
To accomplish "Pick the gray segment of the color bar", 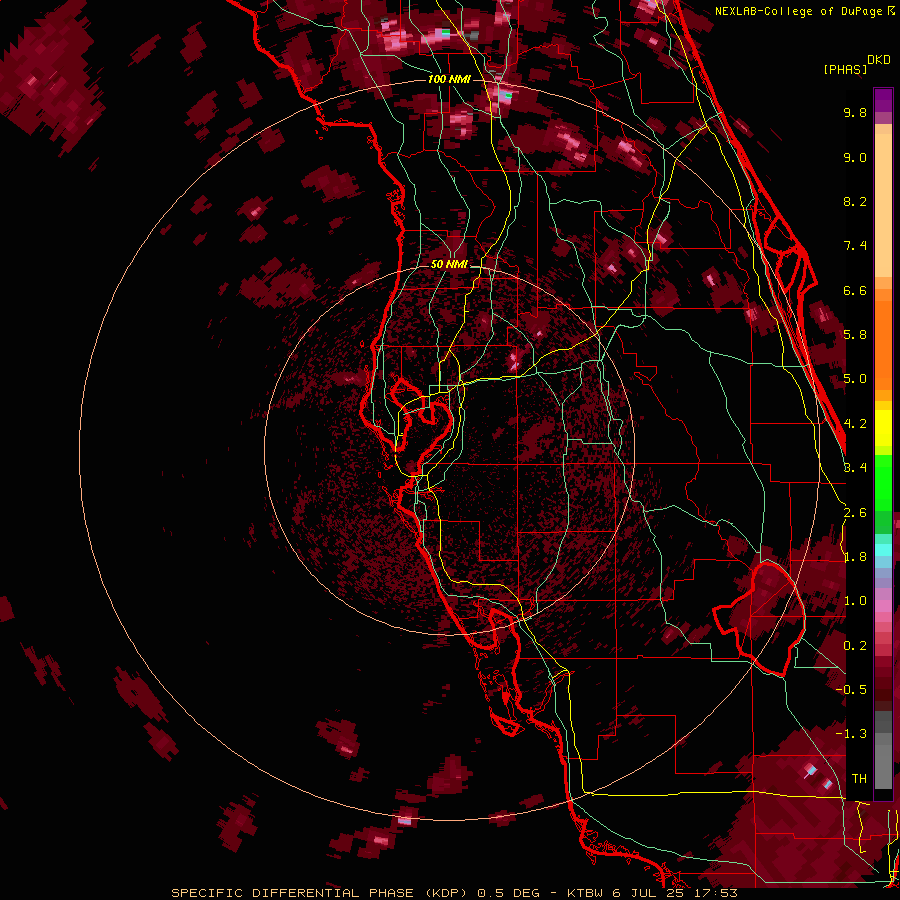I will pos(883,750).
